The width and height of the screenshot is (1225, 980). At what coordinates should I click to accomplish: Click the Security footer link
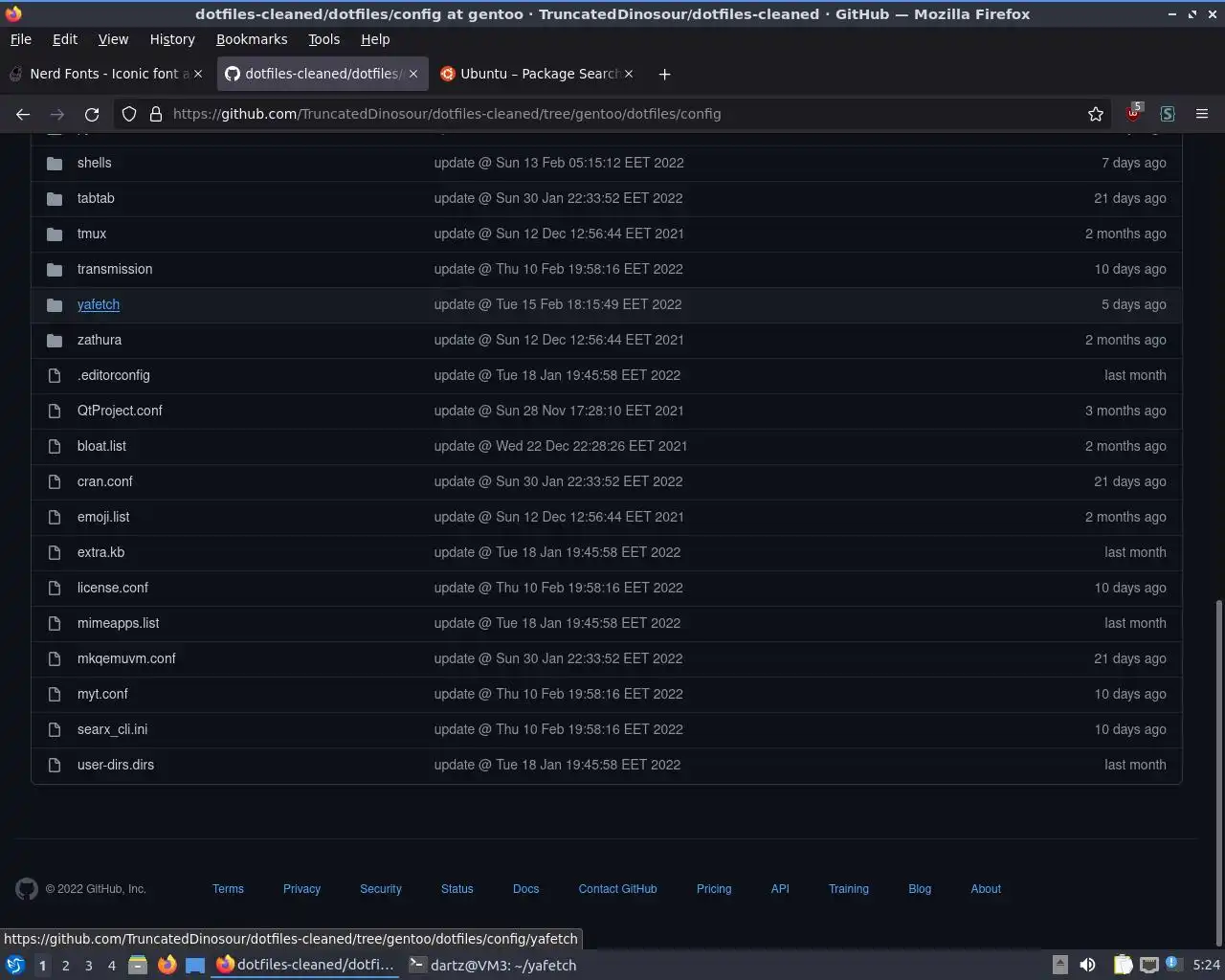coord(381,889)
